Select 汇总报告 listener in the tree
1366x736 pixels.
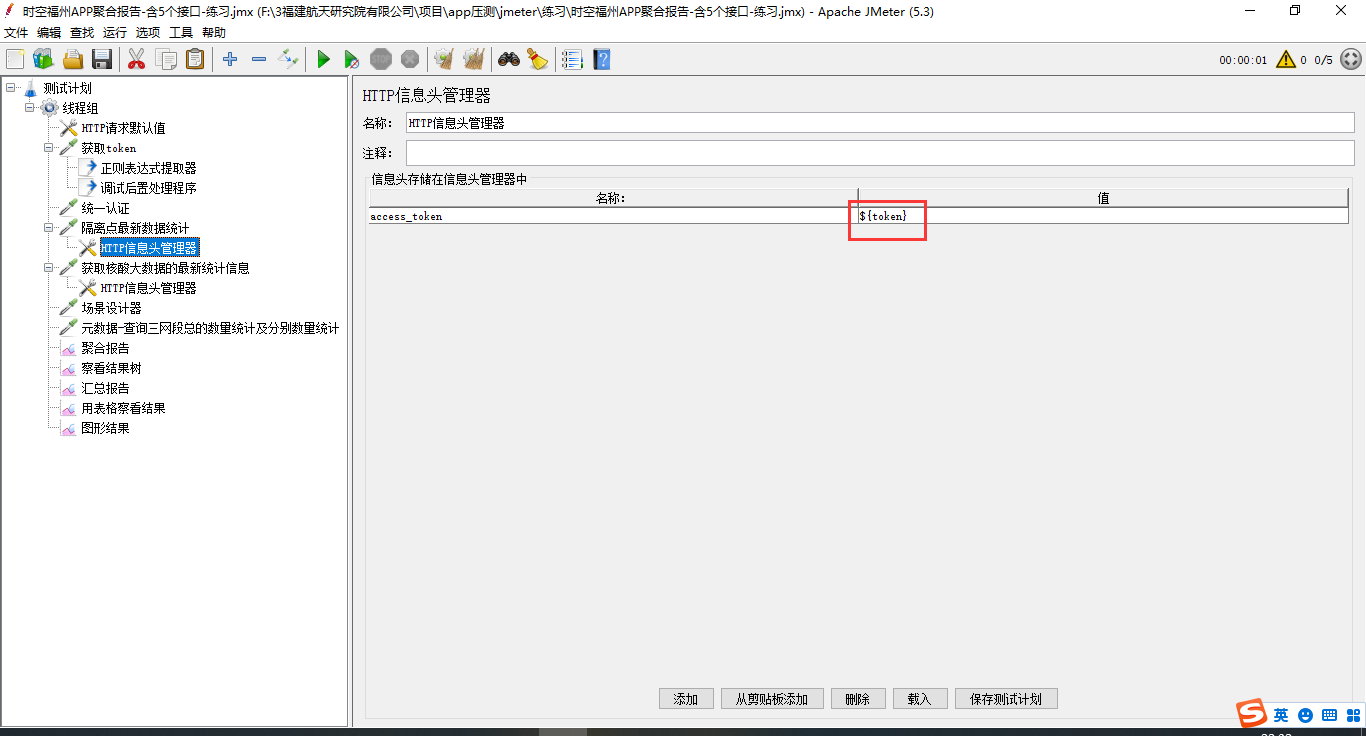point(105,388)
